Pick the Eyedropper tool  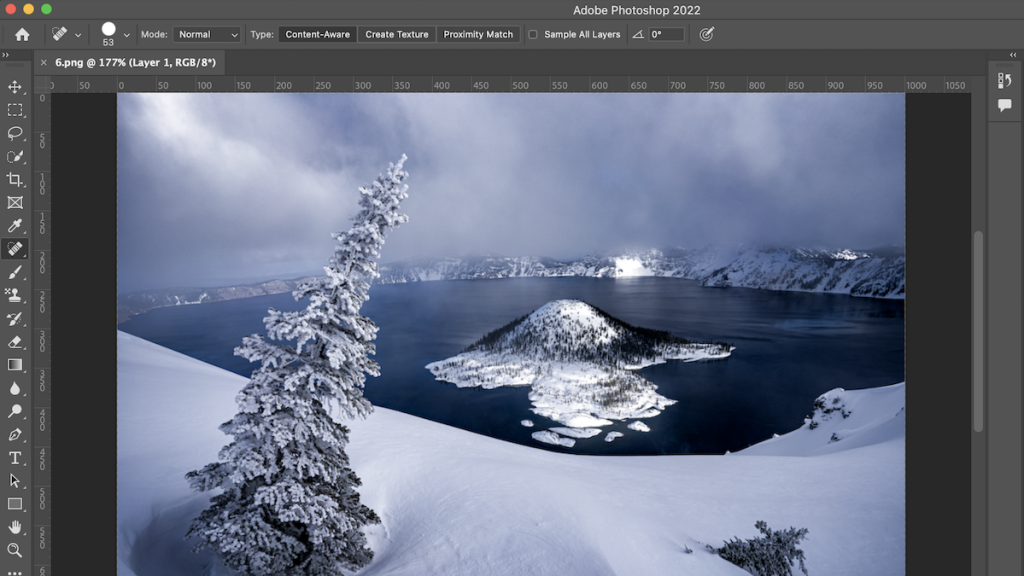coord(15,226)
